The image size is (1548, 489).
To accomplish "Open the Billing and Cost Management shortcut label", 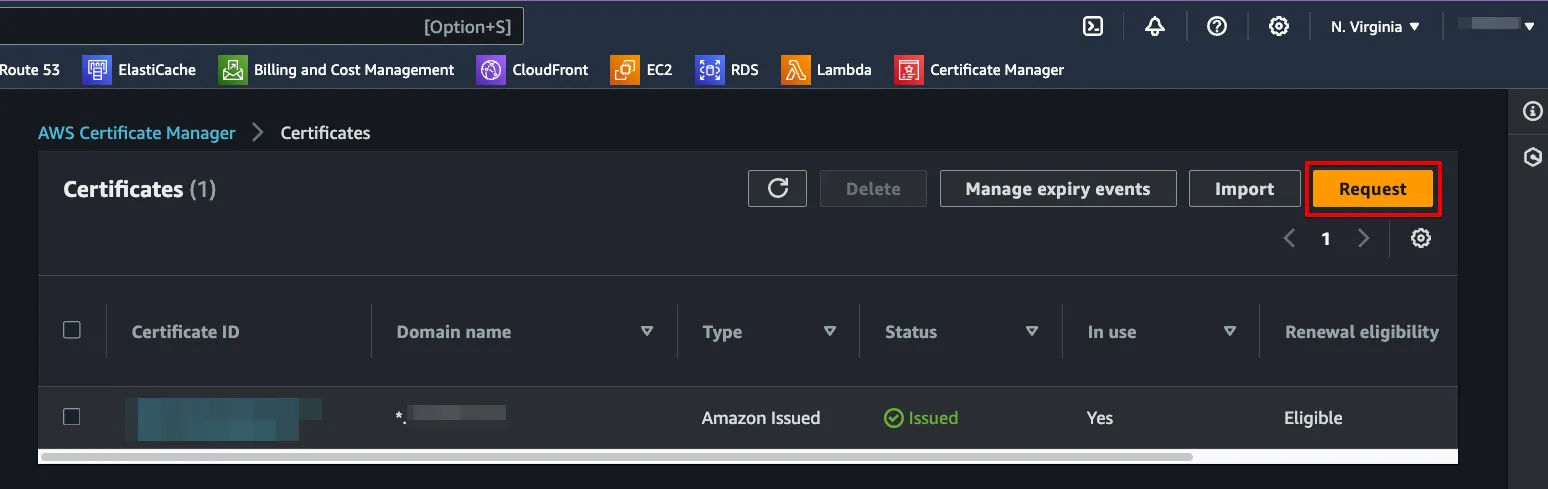I will coord(354,70).
